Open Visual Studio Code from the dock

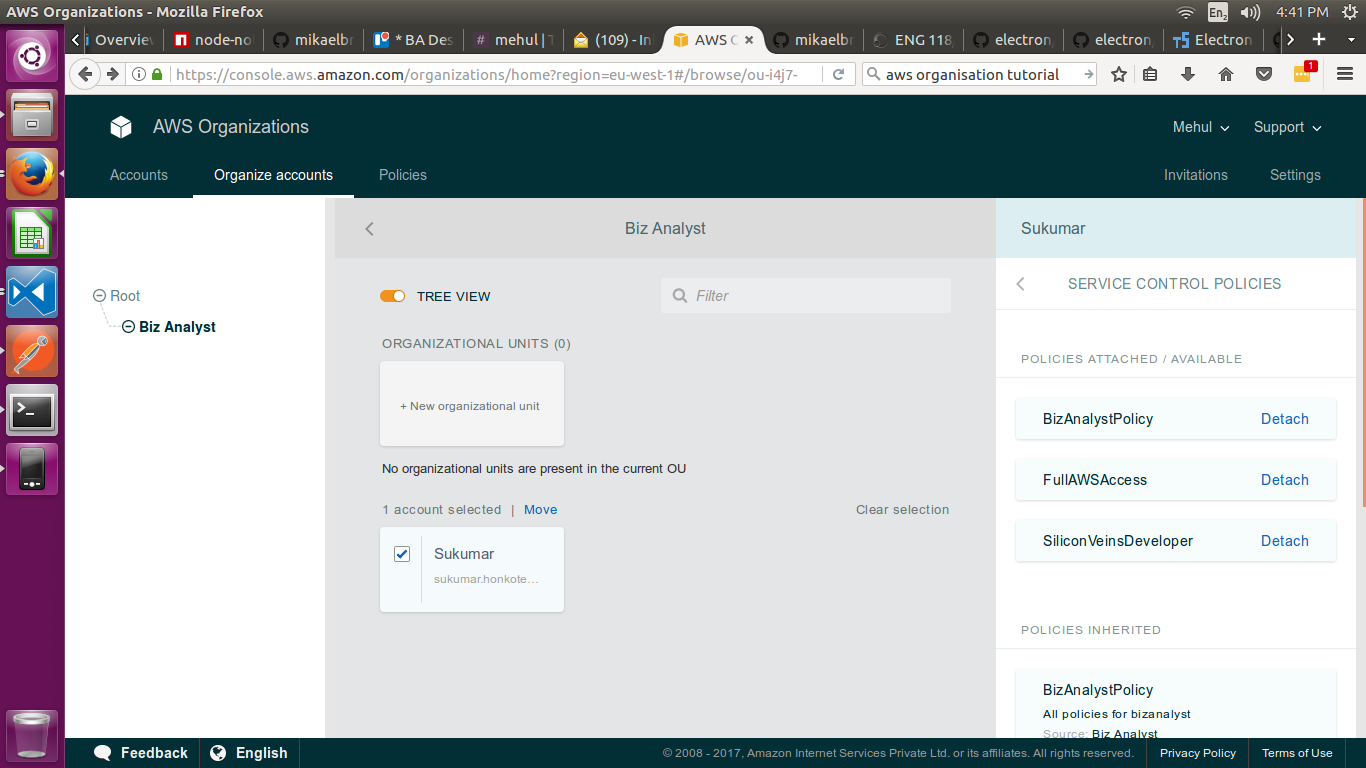[x=32, y=292]
